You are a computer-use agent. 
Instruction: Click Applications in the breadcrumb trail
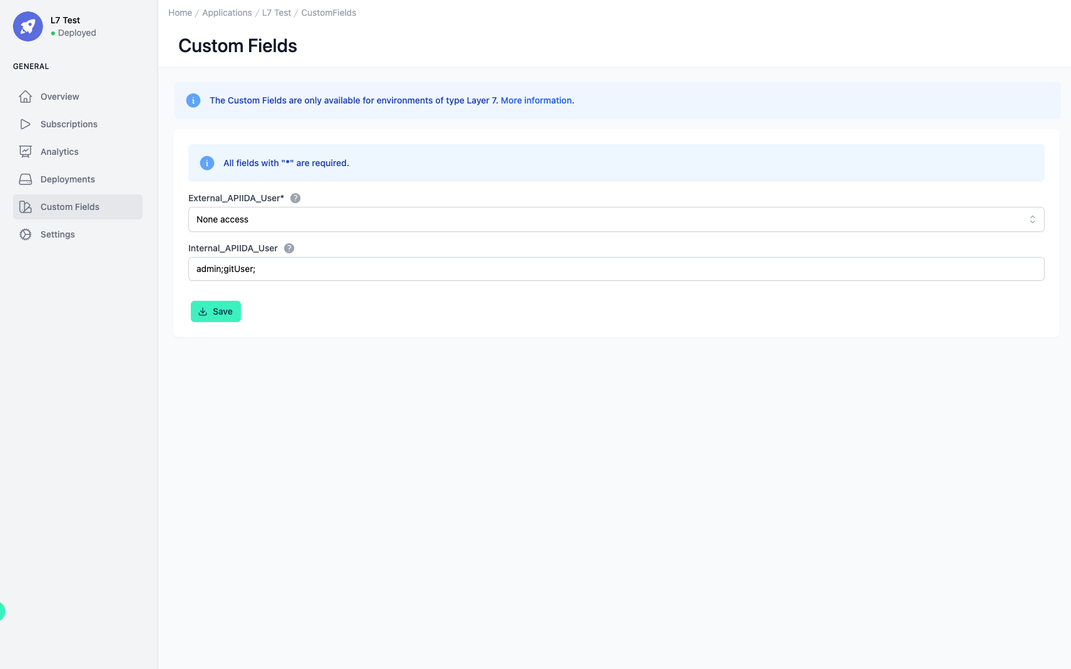(x=227, y=12)
